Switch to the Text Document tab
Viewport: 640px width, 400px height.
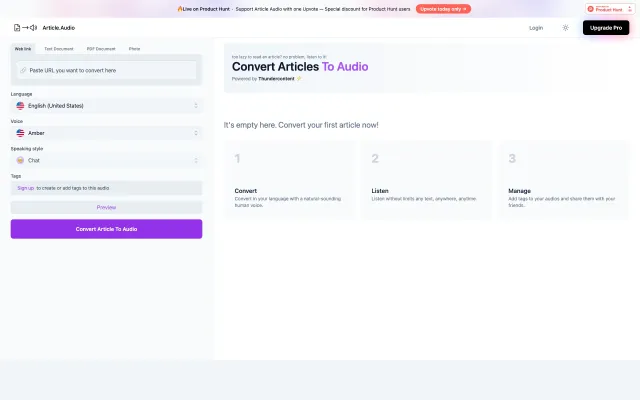[59, 49]
